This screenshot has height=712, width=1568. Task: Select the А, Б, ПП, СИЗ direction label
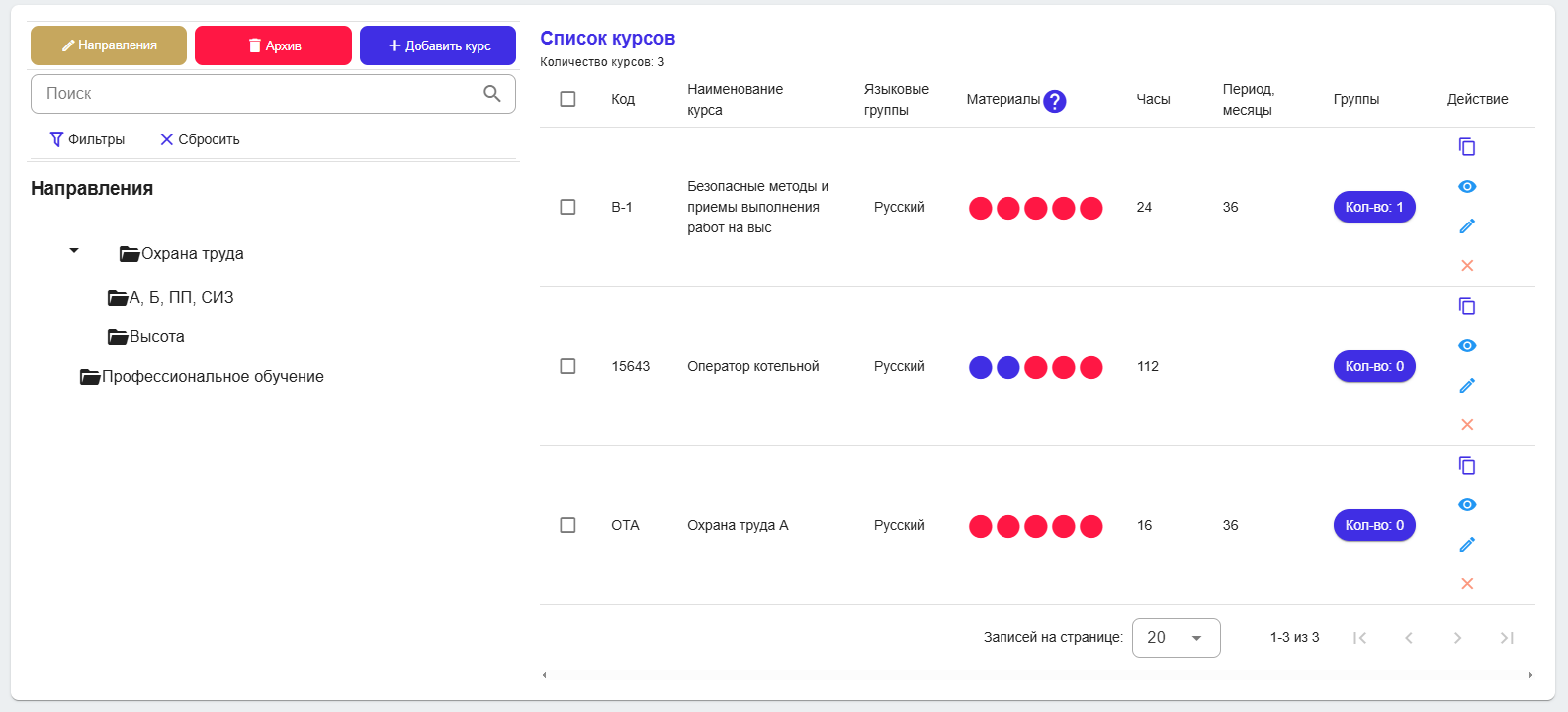(182, 298)
